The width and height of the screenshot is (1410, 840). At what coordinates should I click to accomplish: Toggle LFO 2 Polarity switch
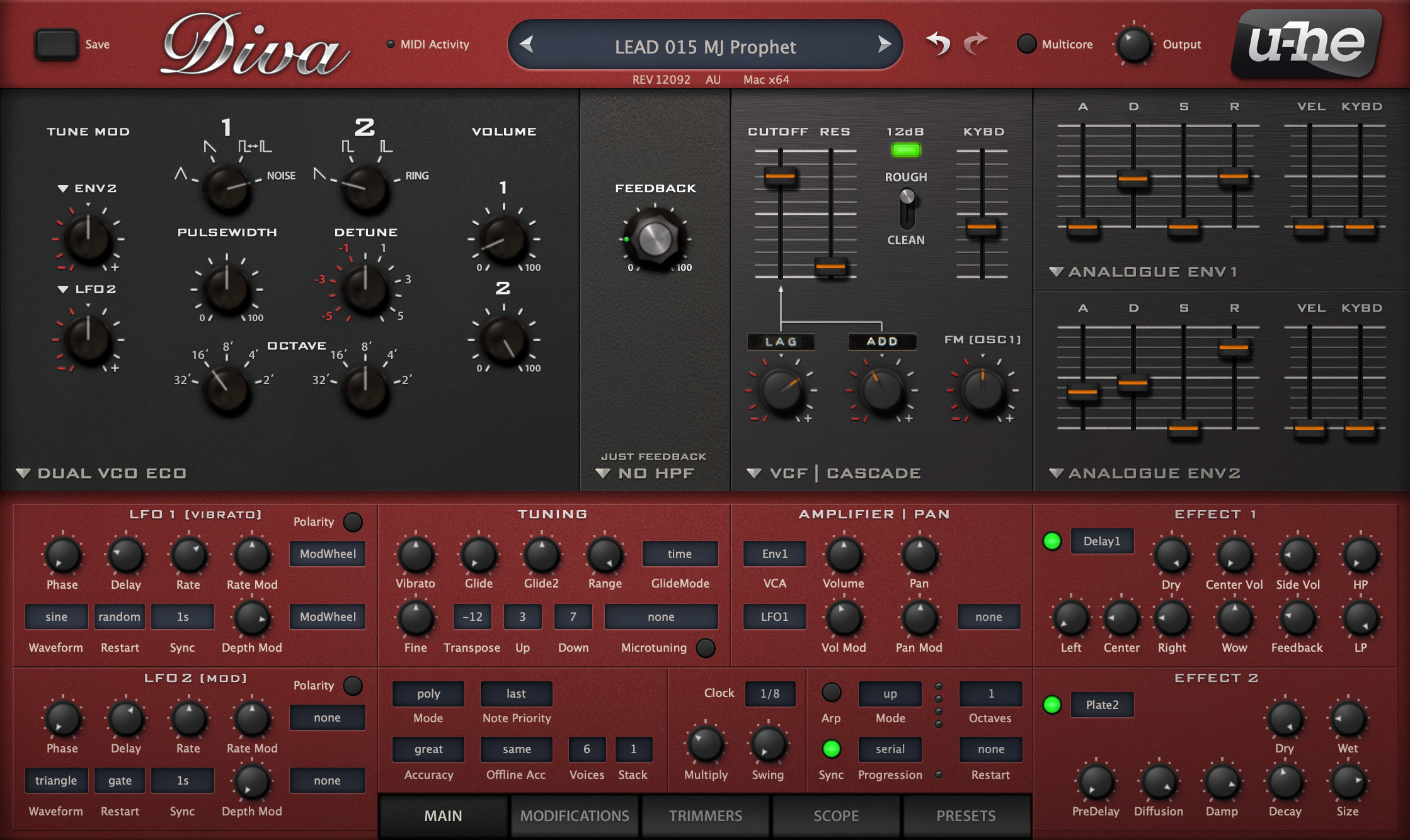coord(353,686)
